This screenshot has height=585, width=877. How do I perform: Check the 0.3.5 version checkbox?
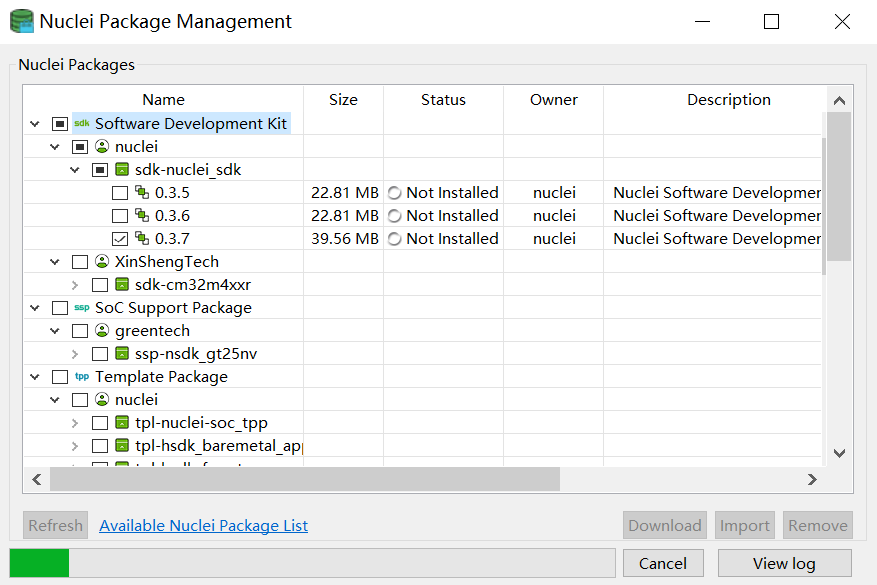click(120, 193)
